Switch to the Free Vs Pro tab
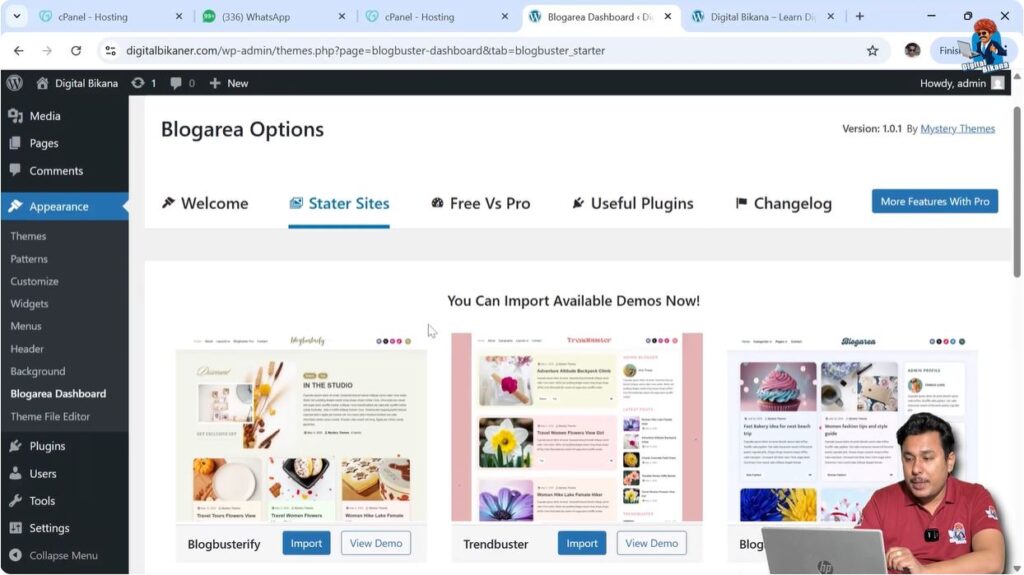Screen dimensions: 1024x575 coord(481,203)
